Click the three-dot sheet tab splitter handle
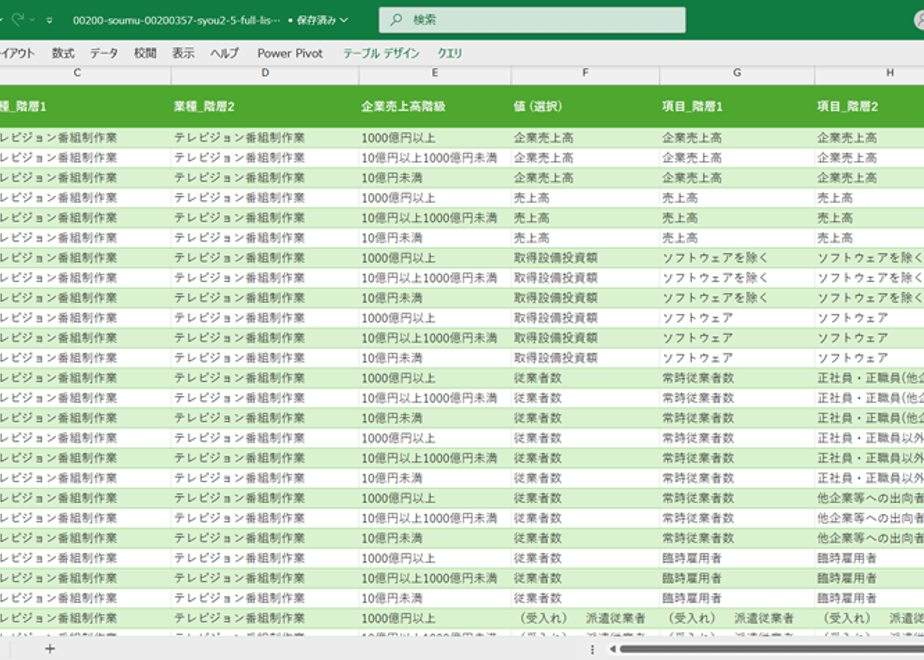The height and width of the screenshot is (660, 924). (592, 649)
